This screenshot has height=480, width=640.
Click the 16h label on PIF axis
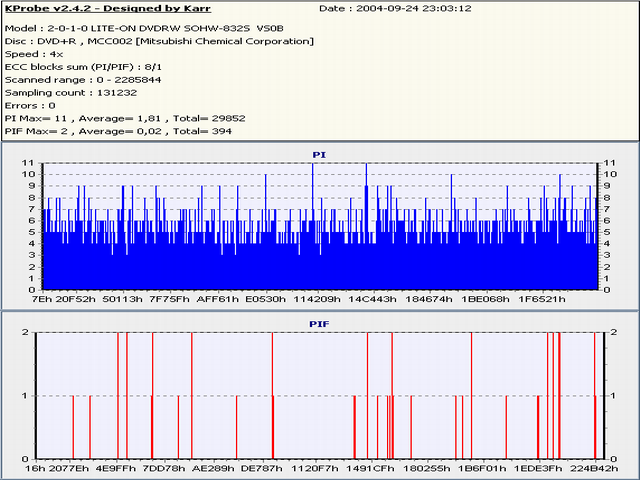pyautogui.click(x=35, y=468)
